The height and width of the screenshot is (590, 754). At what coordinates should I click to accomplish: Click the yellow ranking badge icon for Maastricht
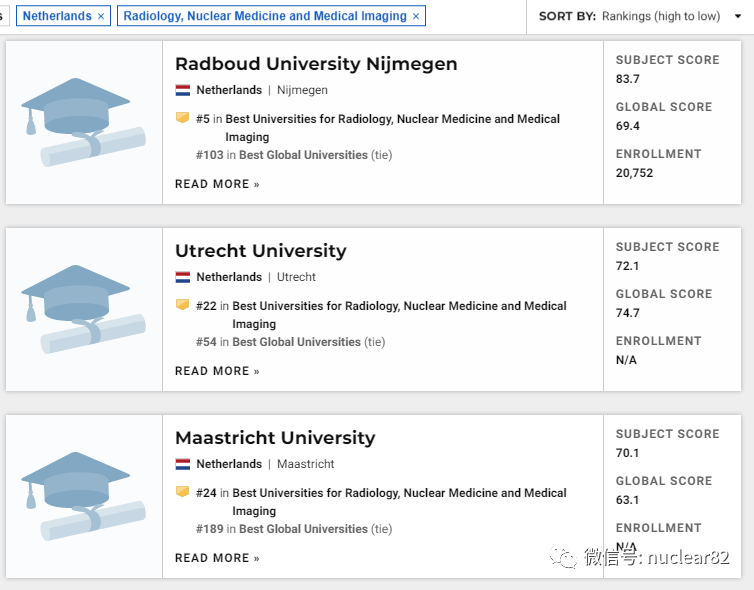click(x=182, y=492)
